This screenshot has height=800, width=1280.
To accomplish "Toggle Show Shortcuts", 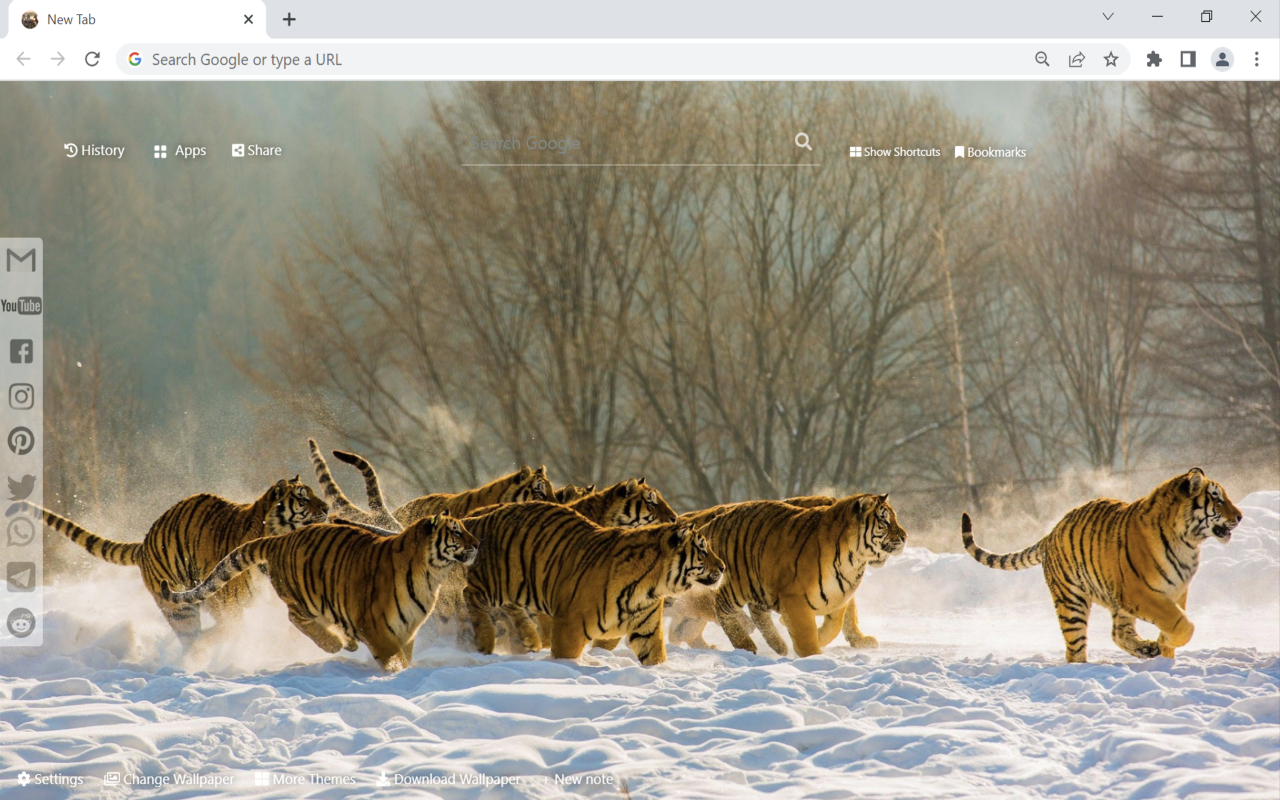I will click(x=895, y=152).
